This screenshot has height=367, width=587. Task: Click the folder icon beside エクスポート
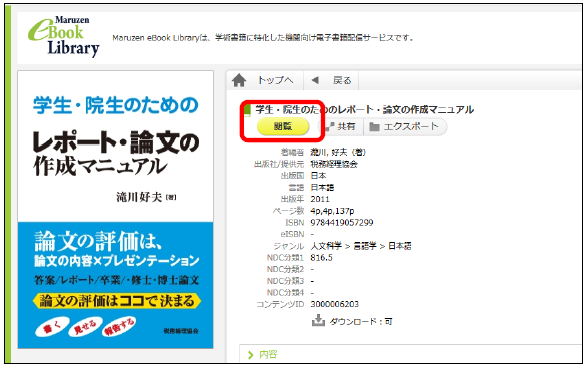pos(374,127)
